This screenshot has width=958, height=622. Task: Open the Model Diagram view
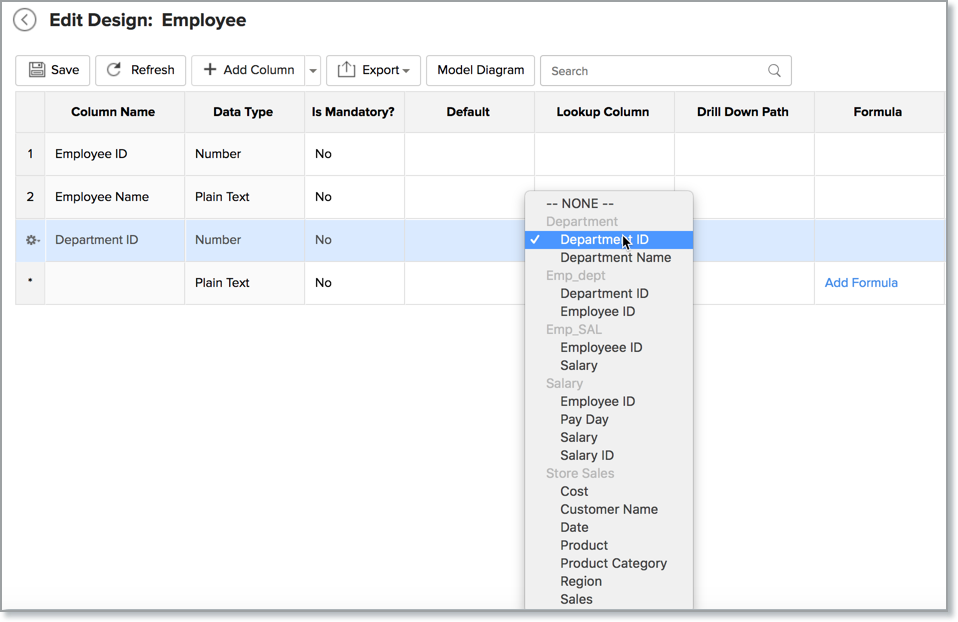click(480, 70)
